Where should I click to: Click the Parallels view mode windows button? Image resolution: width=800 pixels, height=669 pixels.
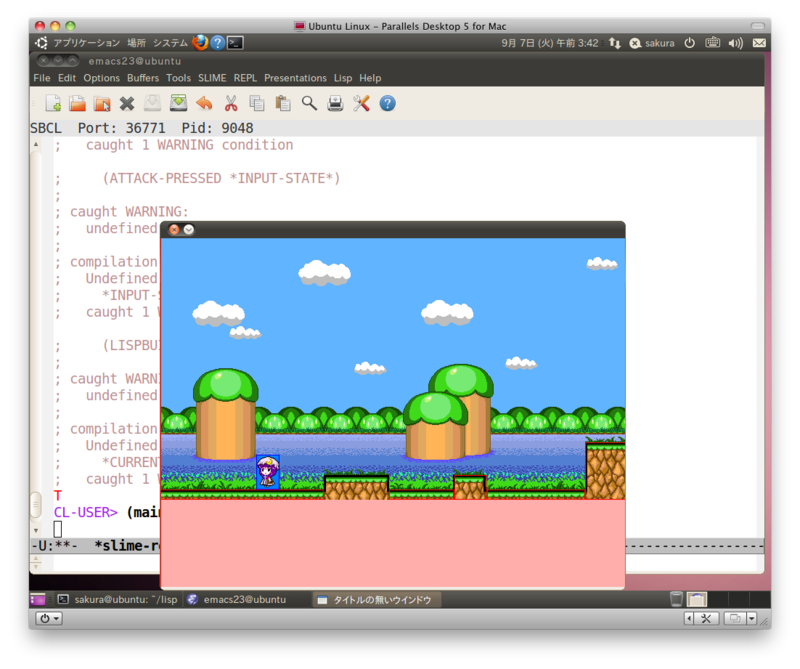735,618
